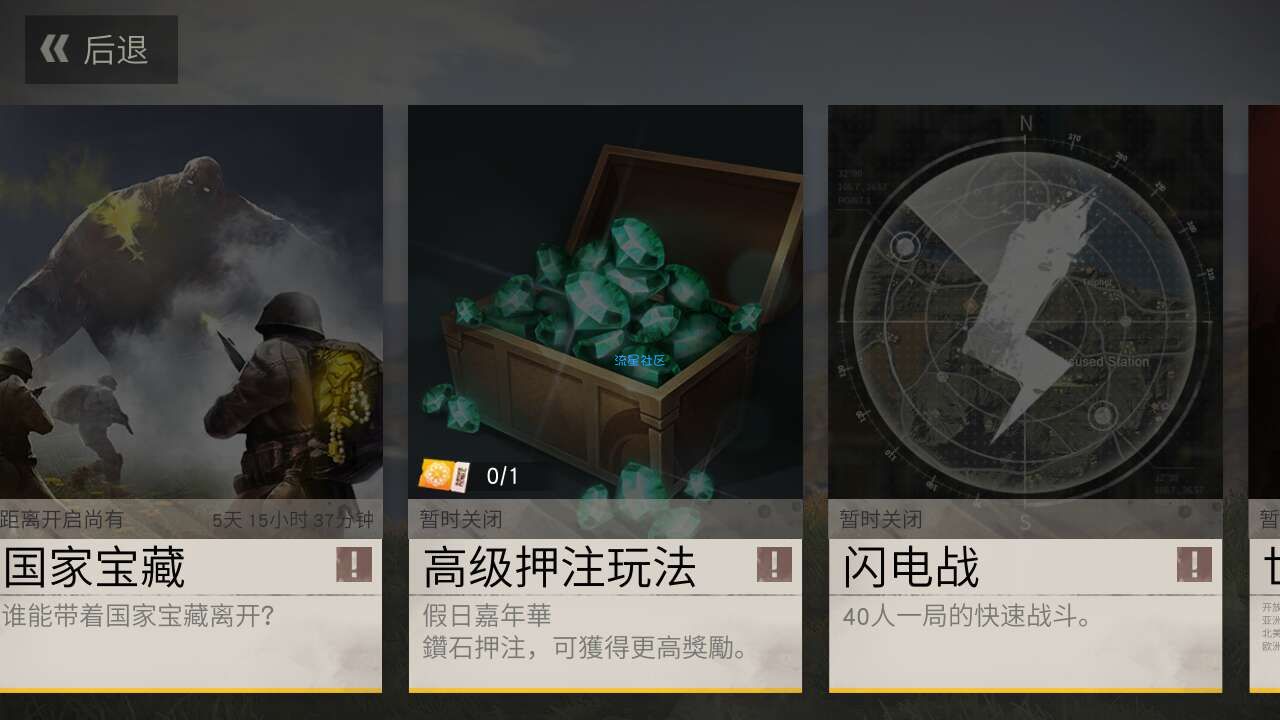Click the orange ticket icon next to 0/1

444,476
